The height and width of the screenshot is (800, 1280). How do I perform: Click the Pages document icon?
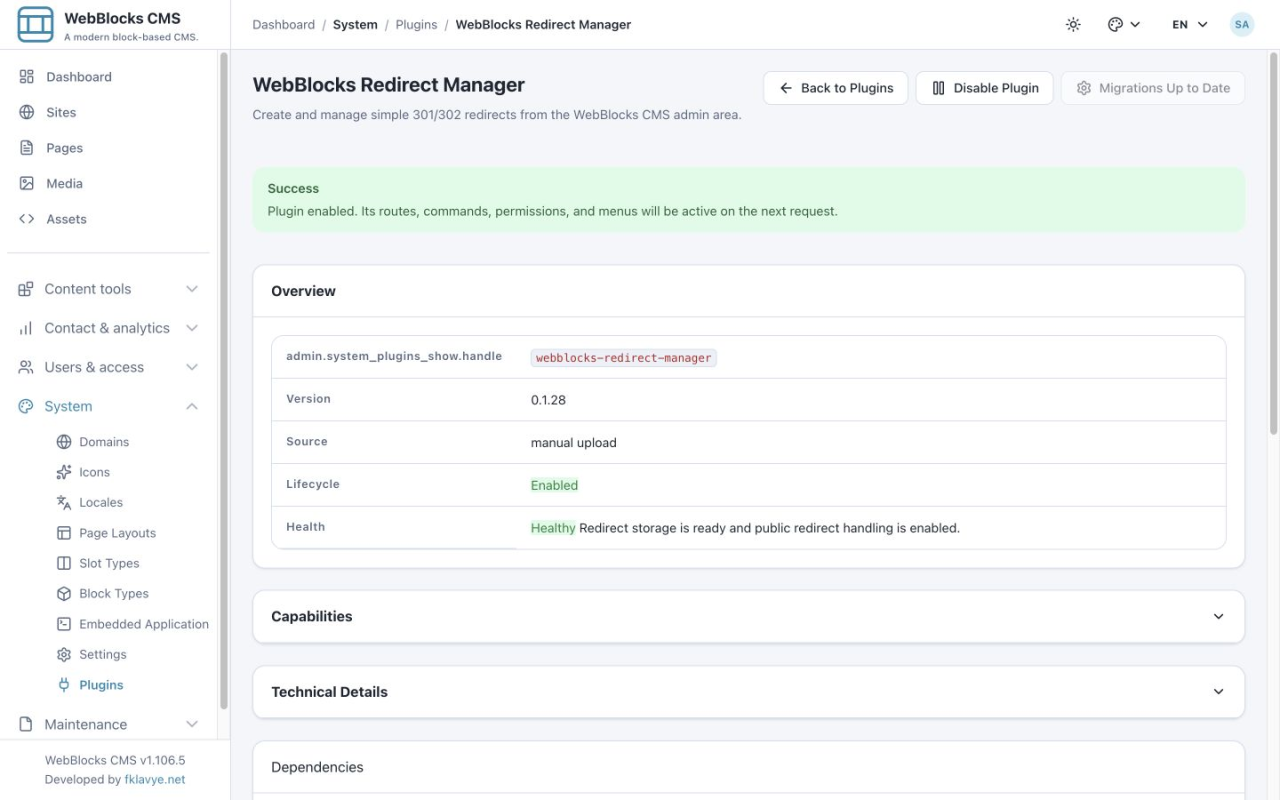(27, 148)
